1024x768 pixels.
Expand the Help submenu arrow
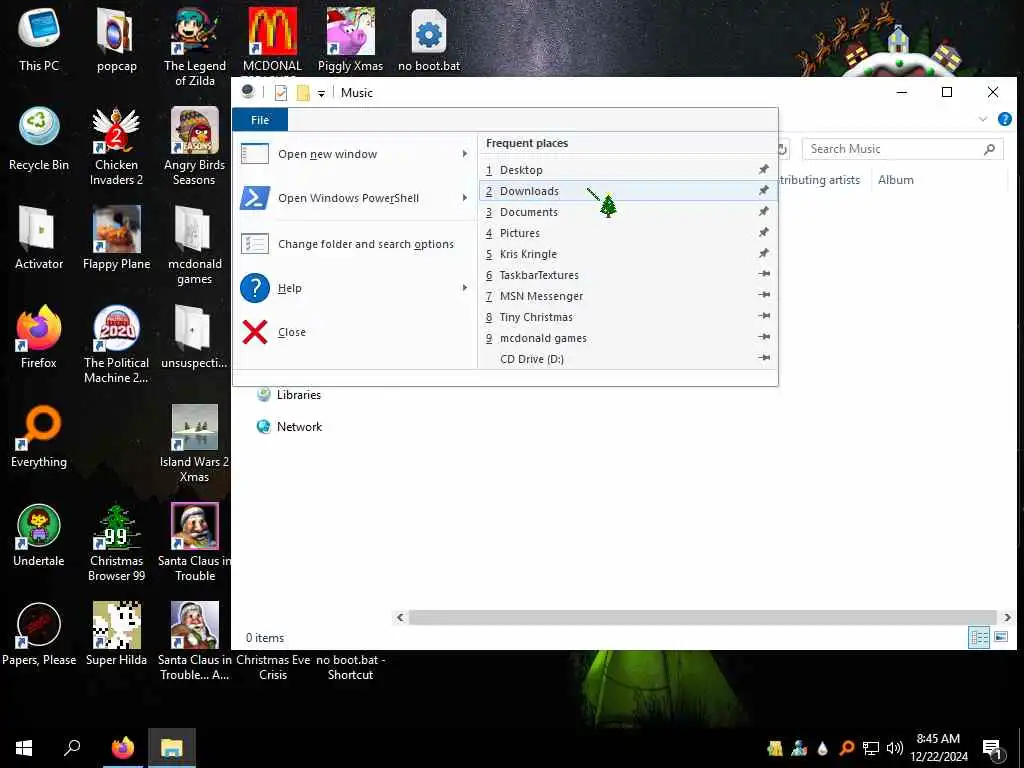(x=465, y=288)
